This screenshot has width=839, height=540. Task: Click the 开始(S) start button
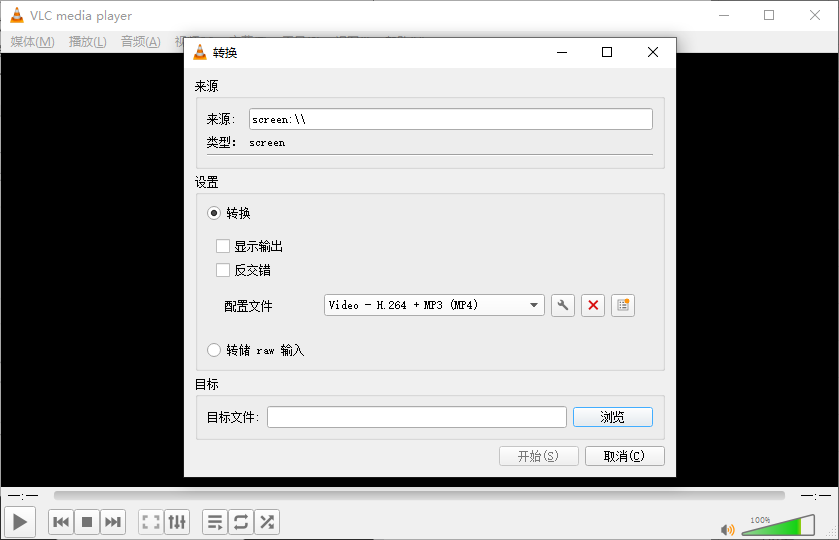538,456
